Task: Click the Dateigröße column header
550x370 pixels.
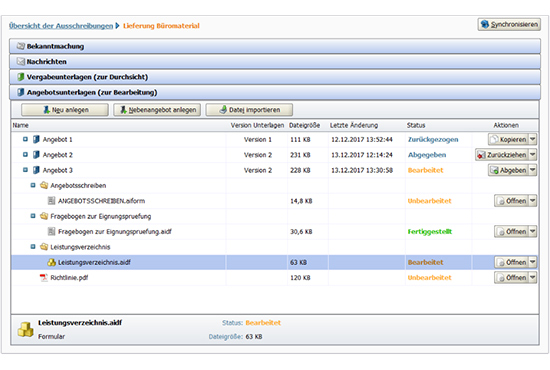Action: 304,125
